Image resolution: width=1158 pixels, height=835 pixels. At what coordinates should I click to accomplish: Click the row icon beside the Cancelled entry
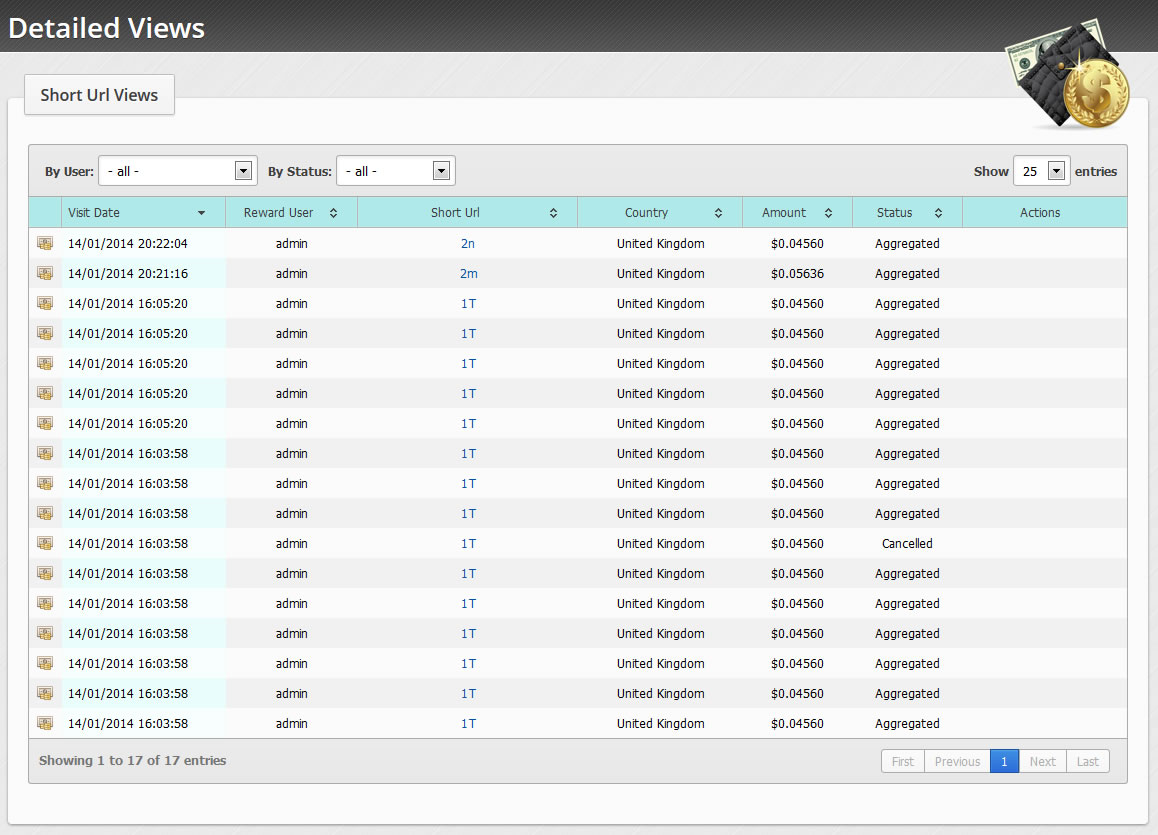(45, 543)
